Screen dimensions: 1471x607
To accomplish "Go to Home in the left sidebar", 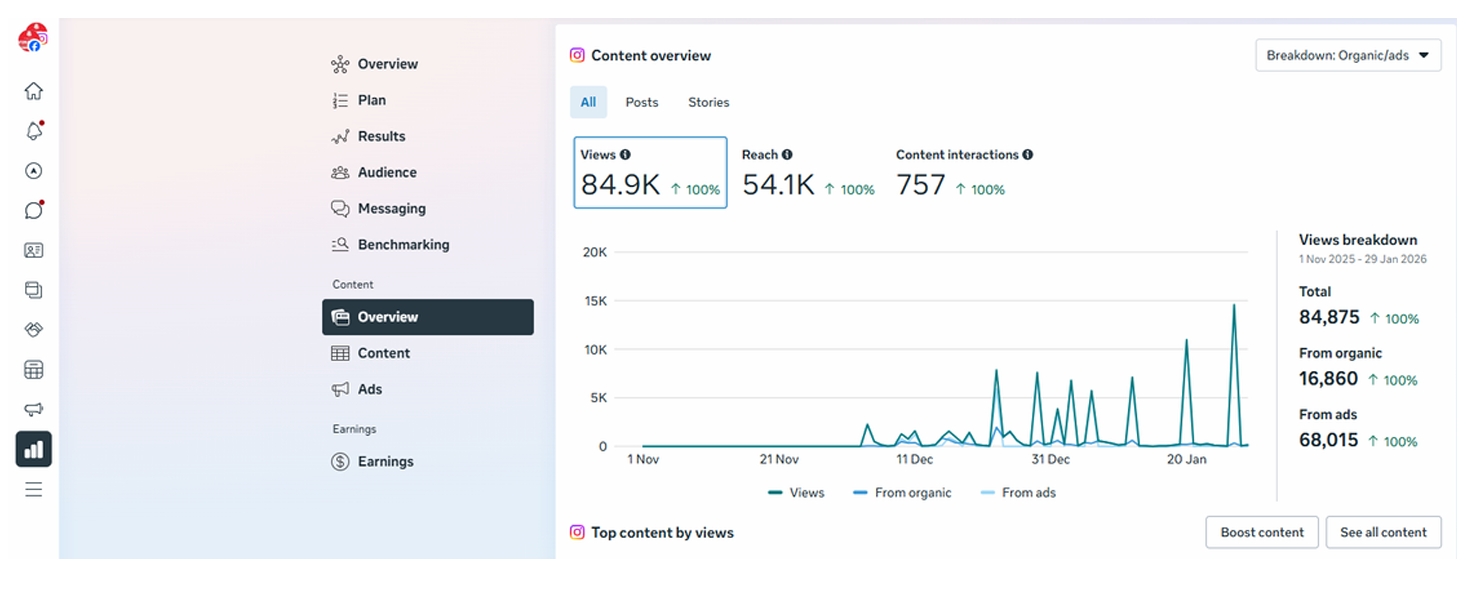I will point(33,91).
